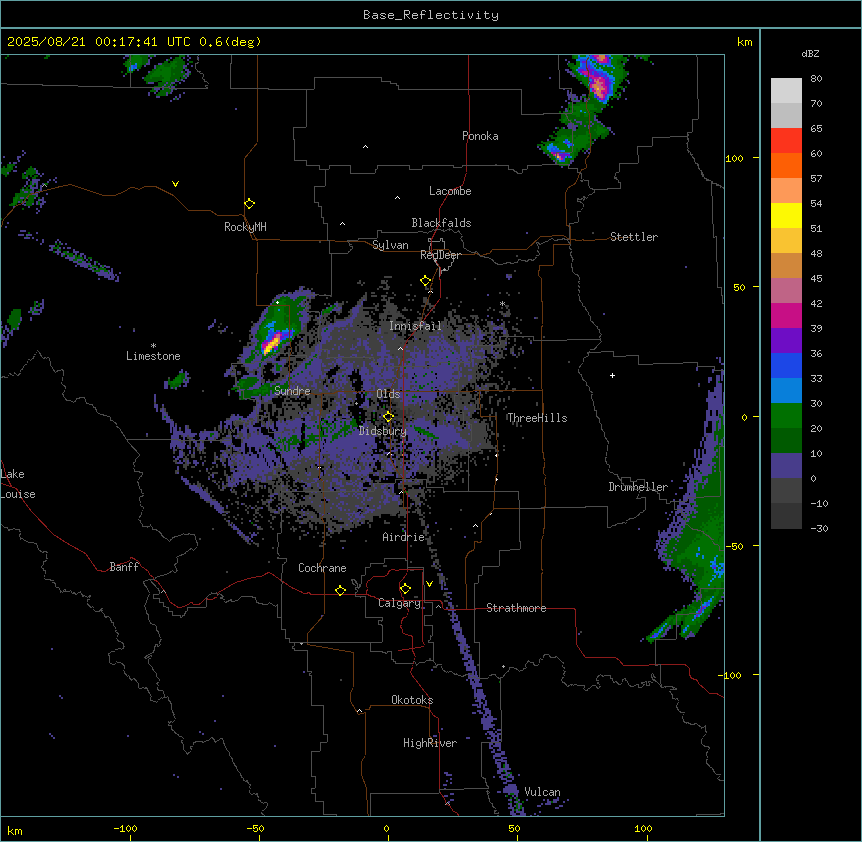
Task: Click the 45 value on the dBZ scale
Action: click(x=816, y=279)
